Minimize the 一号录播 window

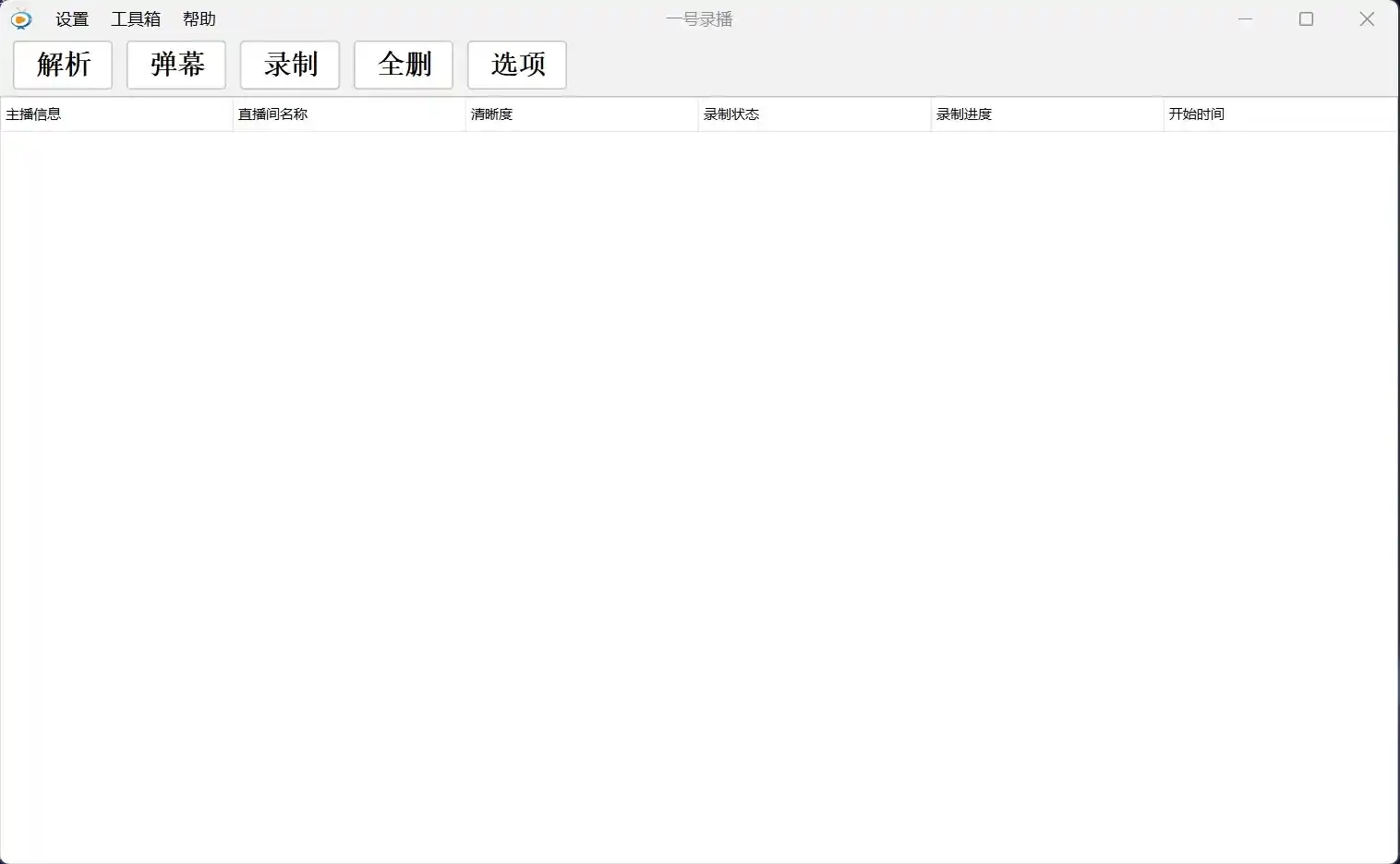click(x=1245, y=19)
